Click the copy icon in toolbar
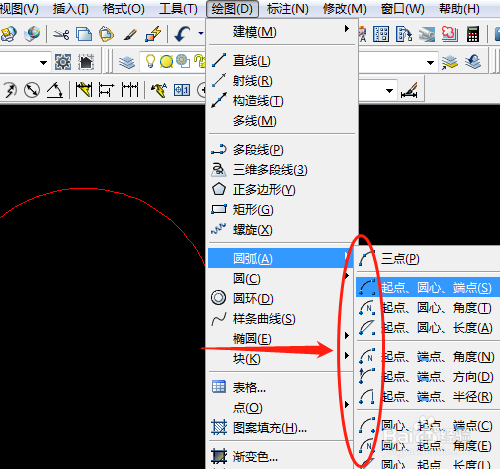This screenshot has height=469, width=500. coord(84,34)
